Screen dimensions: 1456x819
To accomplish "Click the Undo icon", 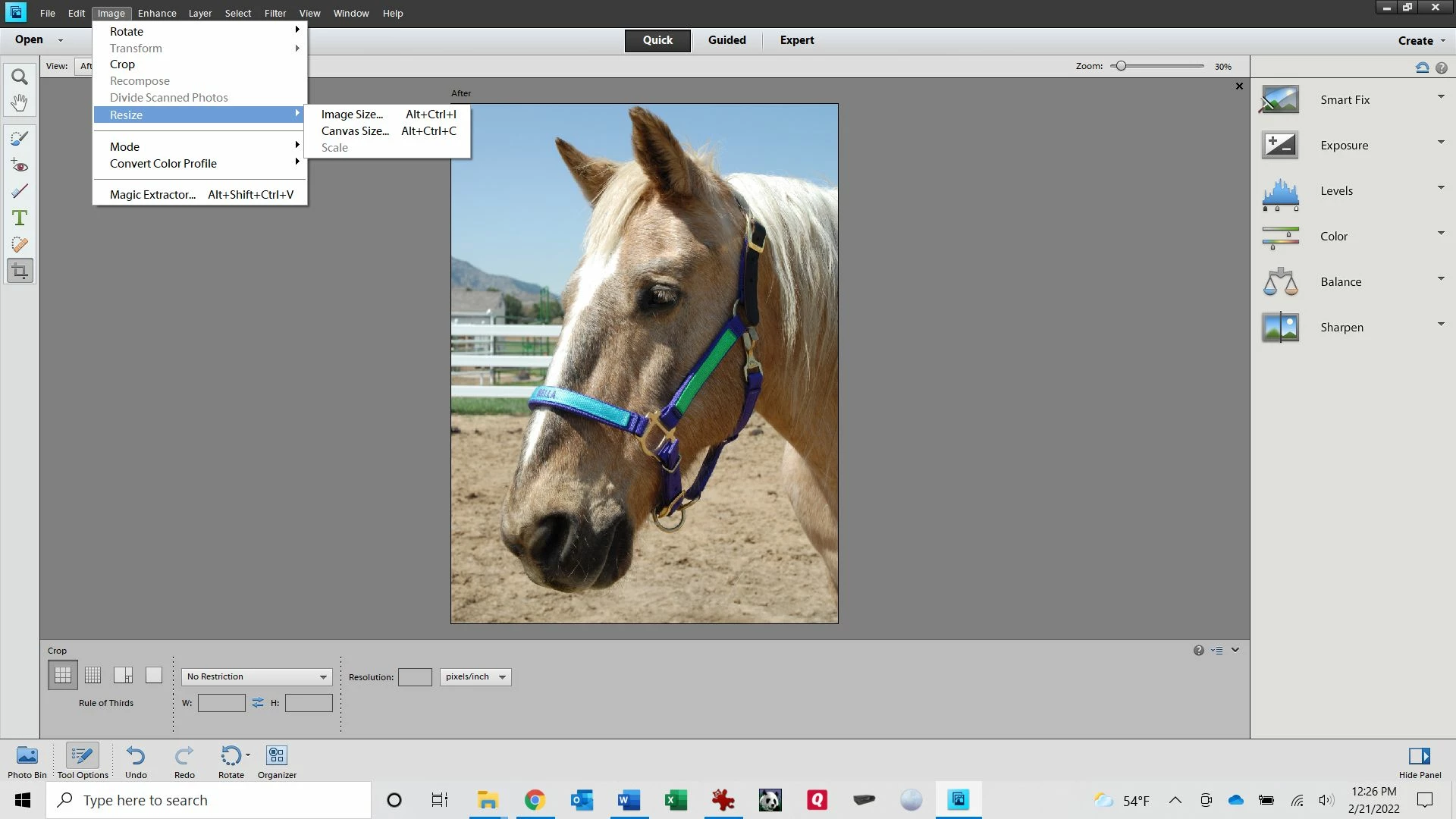I will (136, 761).
